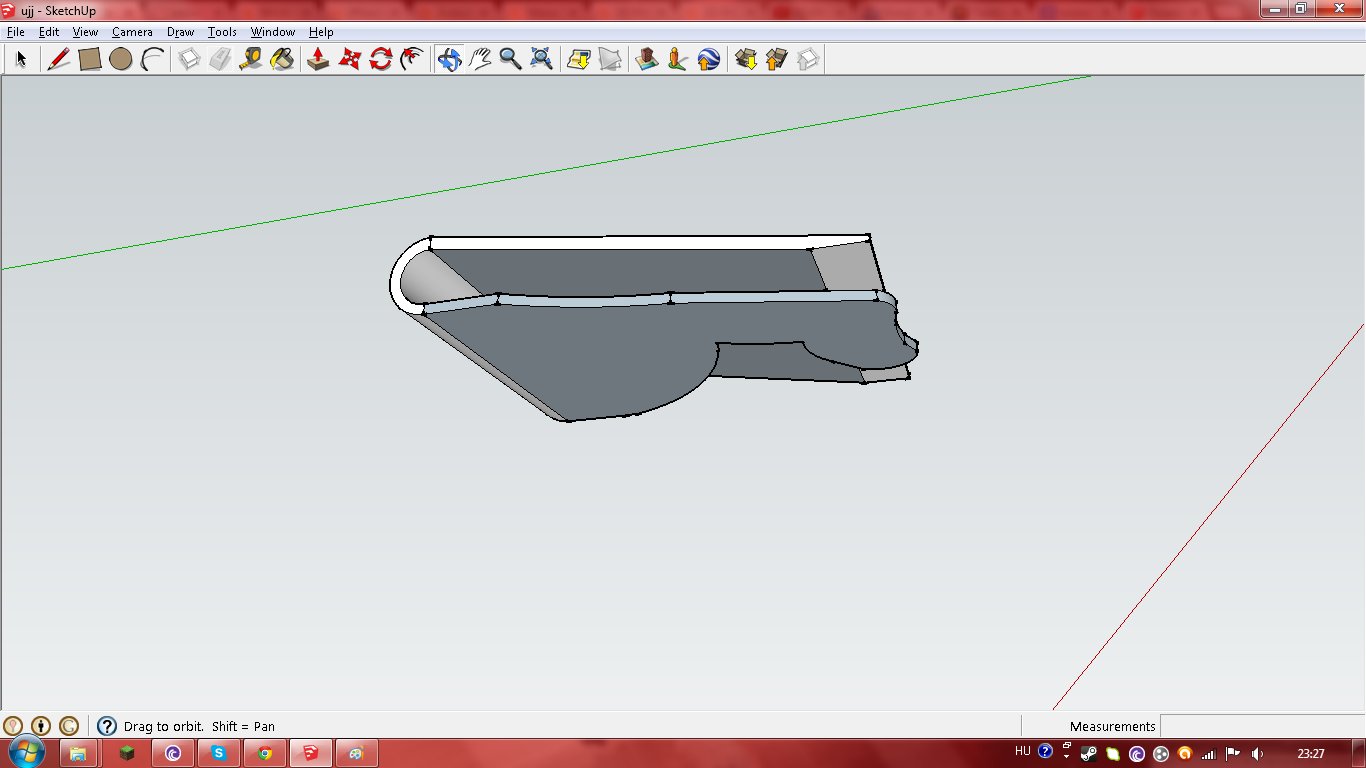Click the Zoom Extents icon
Image resolution: width=1366 pixels, height=768 pixels.
pyautogui.click(x=542, y=59)
